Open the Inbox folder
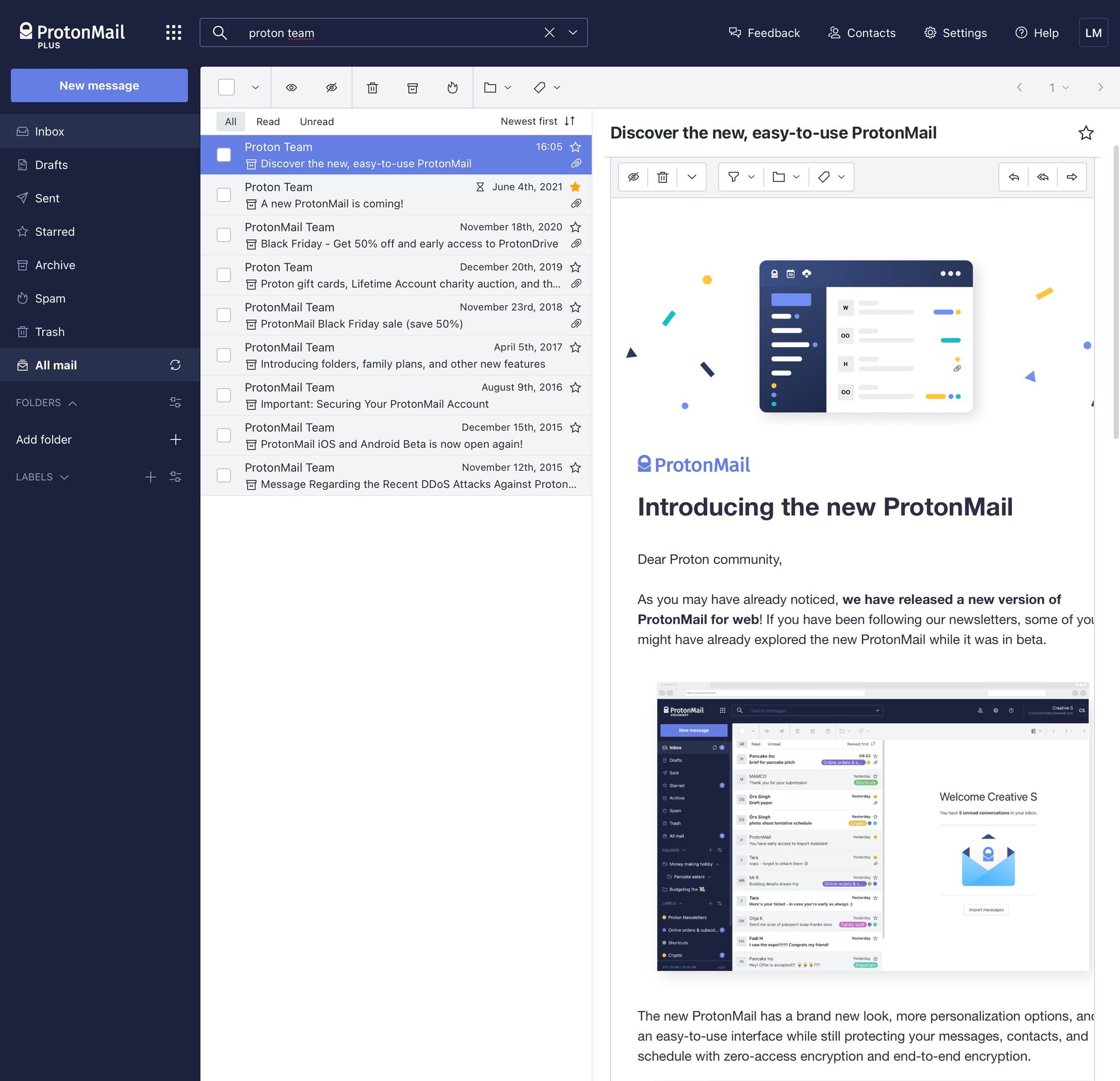1120x1081 pixels. 100,132
